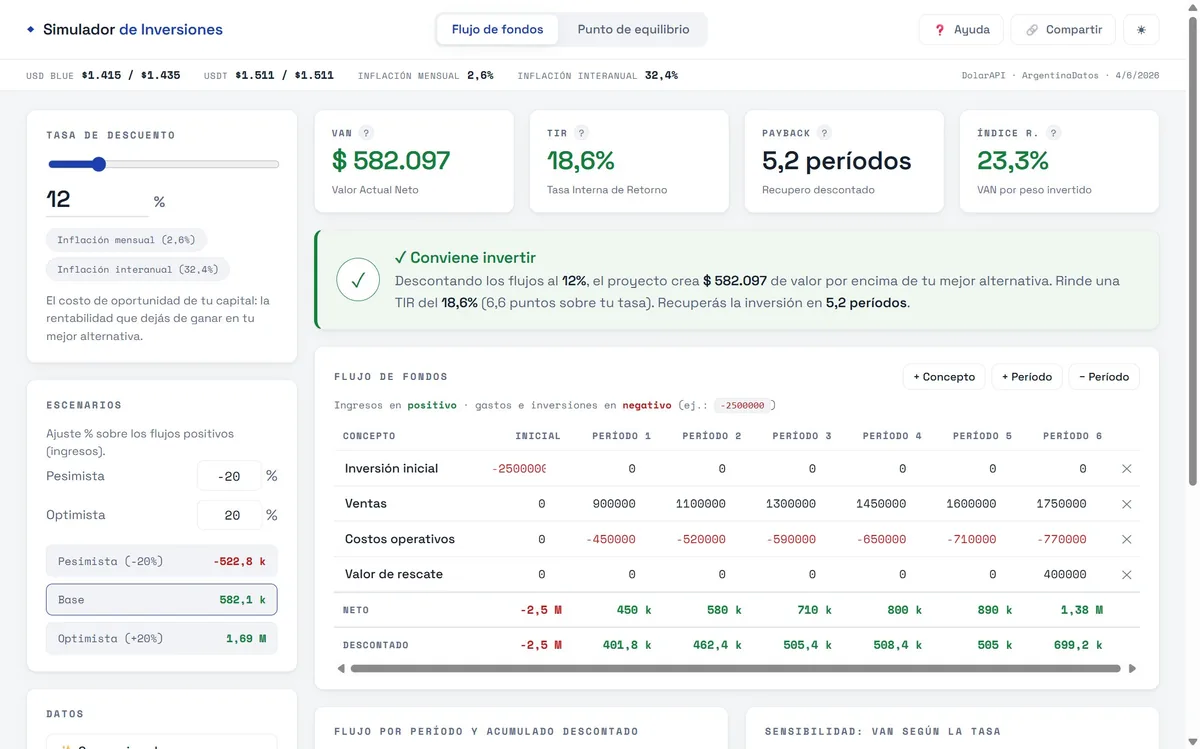Click the -2500000 initial investment cell
This screenshot has height=749, width=1200.
click(517, 469)
